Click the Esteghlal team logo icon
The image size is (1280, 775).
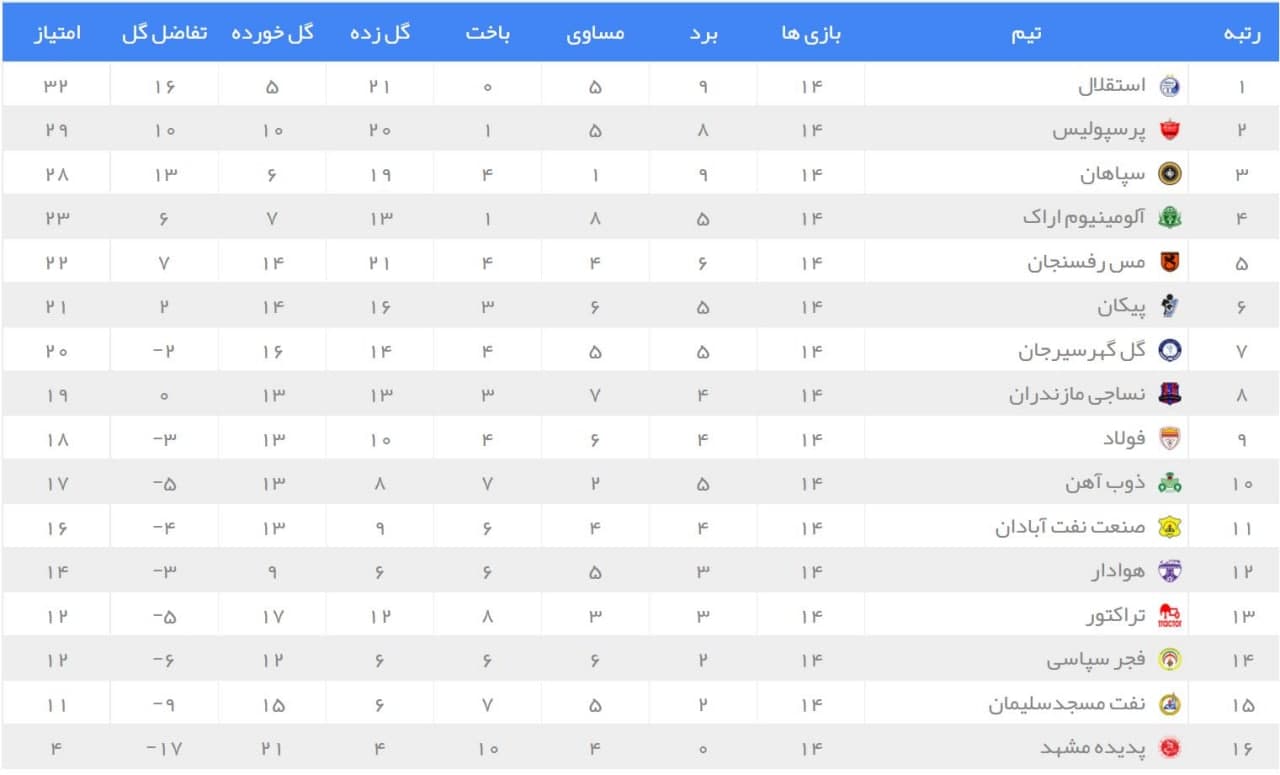point(1169,86)
